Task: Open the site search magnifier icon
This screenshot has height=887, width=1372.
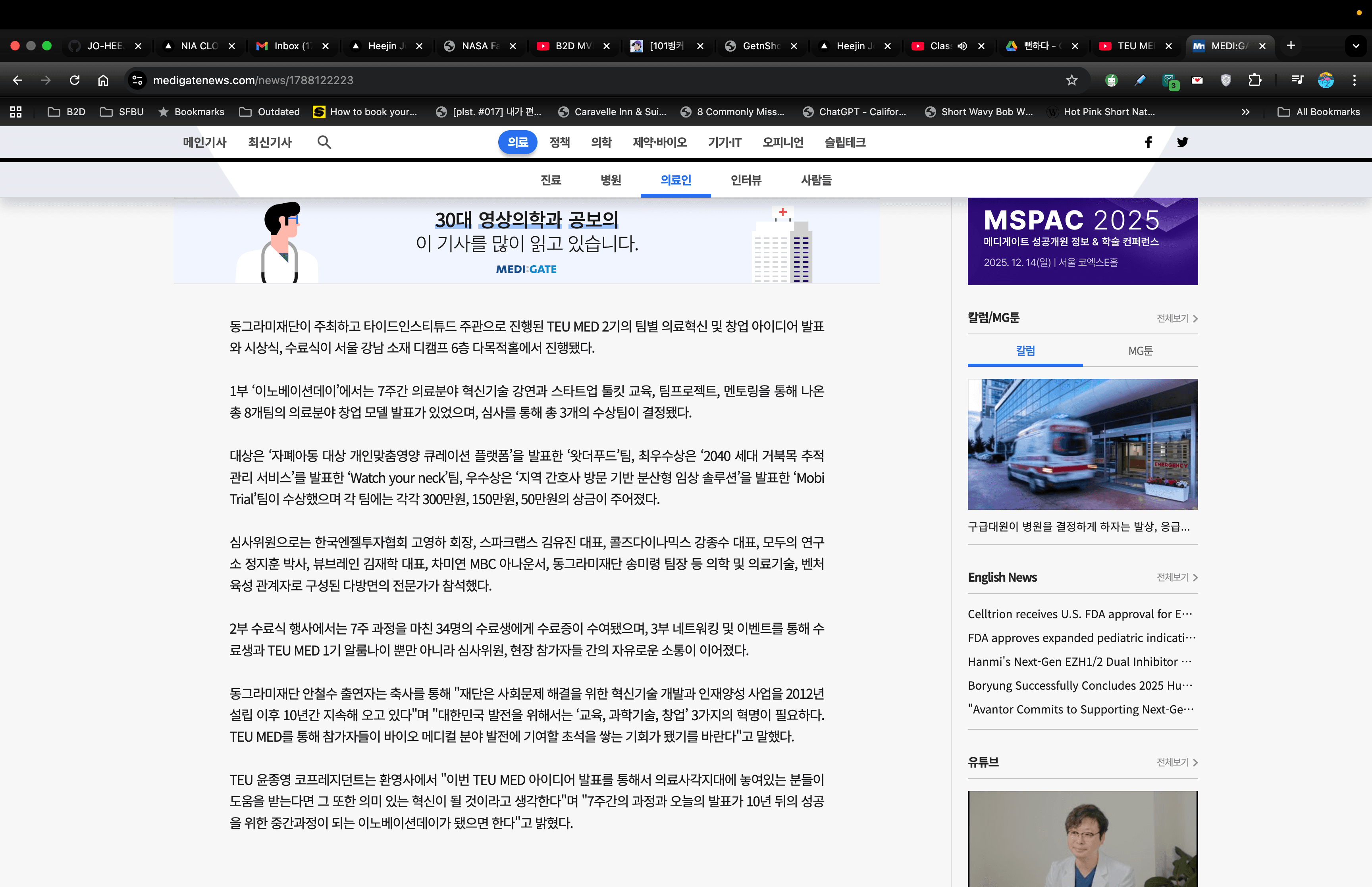Action: [x=324, y=142]
